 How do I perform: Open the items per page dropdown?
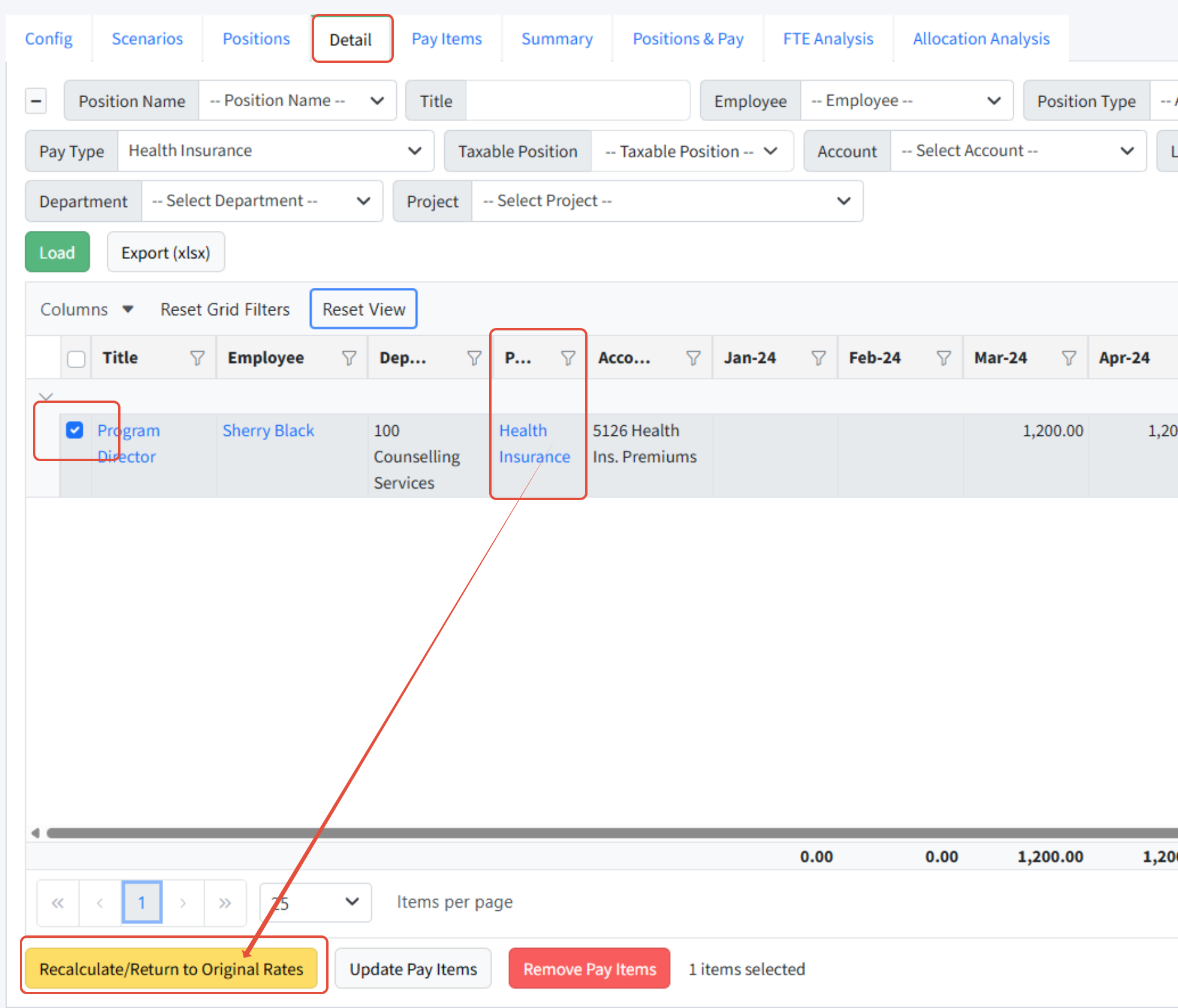(315, 902)
